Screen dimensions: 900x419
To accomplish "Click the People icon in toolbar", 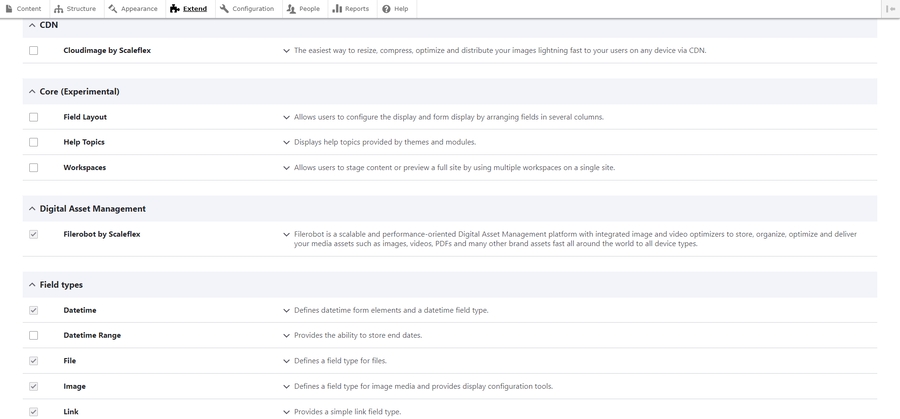I will pyautogui.click(x=291, y=9).
